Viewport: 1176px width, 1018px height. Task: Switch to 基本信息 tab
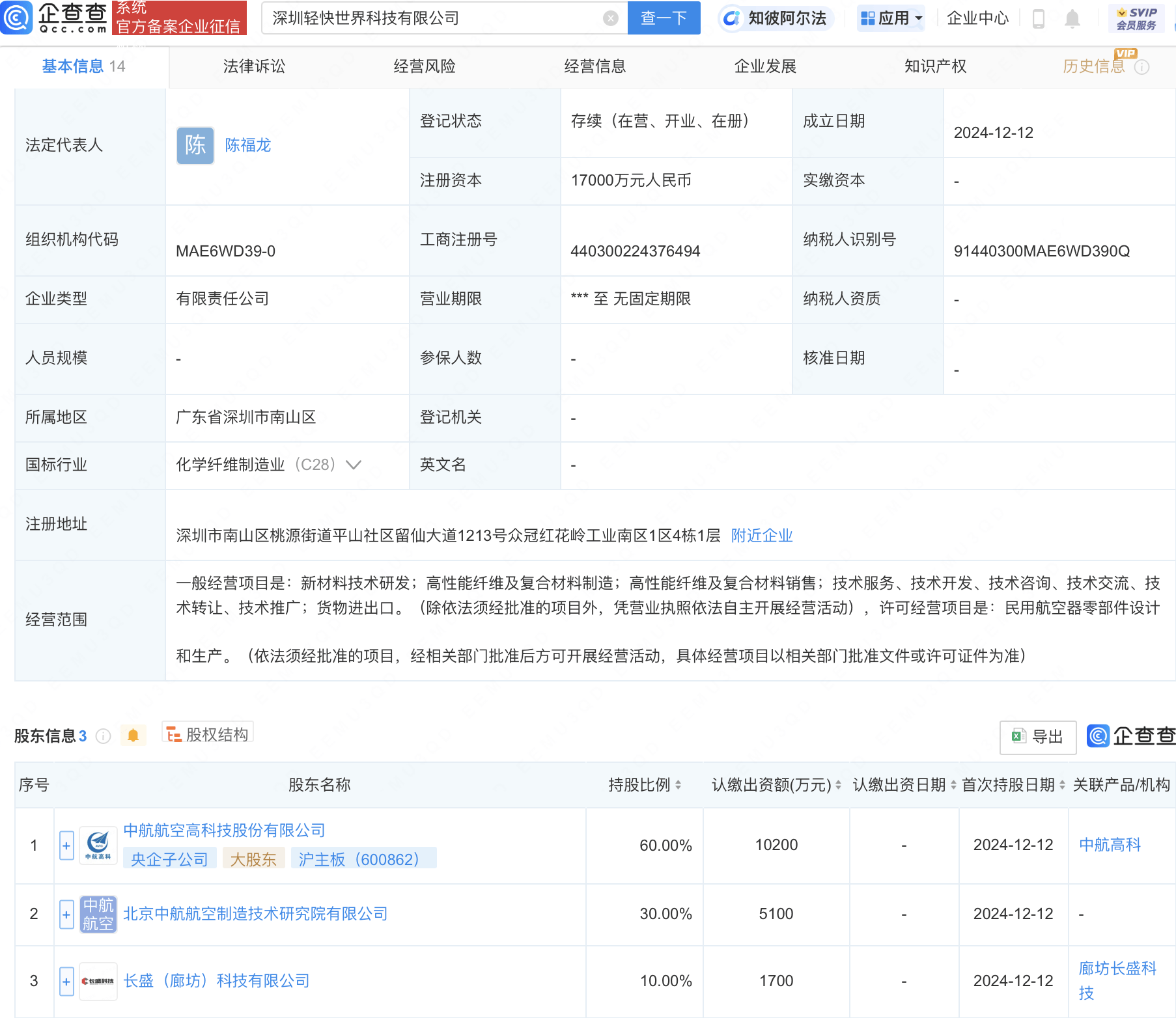coord(83,66)
